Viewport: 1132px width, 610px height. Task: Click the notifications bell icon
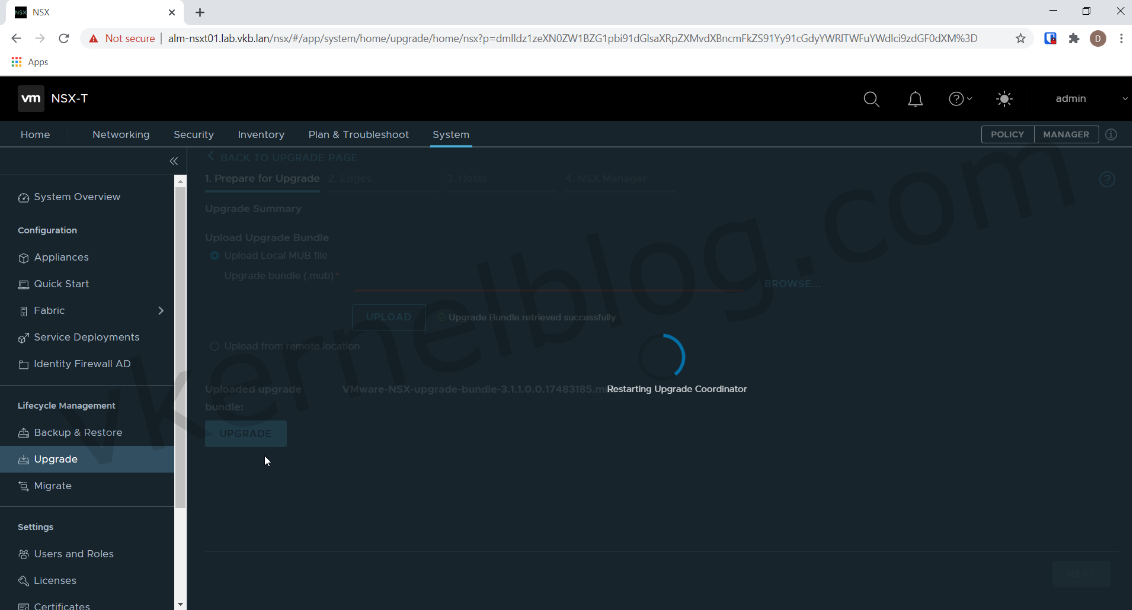pos(915,98)
